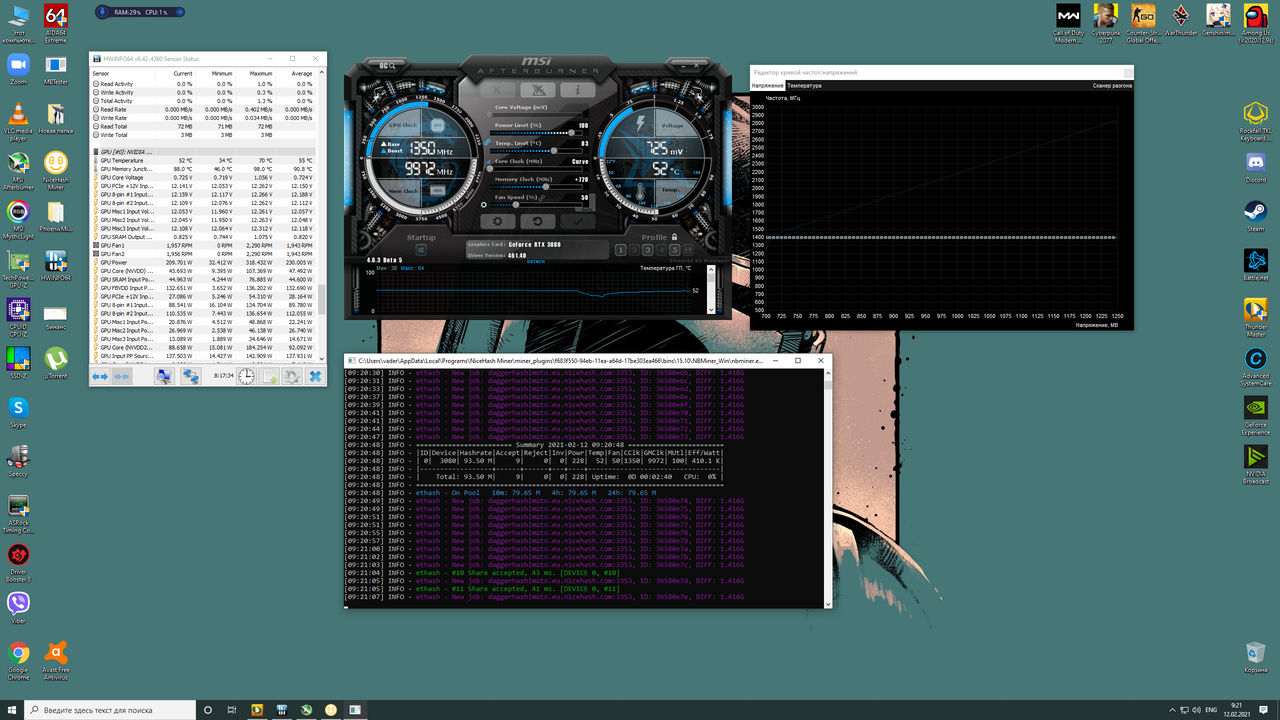Open HWiNFO sensor settings gear button
Image resolution: width=1280 pixels, height=720 pixels.
292,376
